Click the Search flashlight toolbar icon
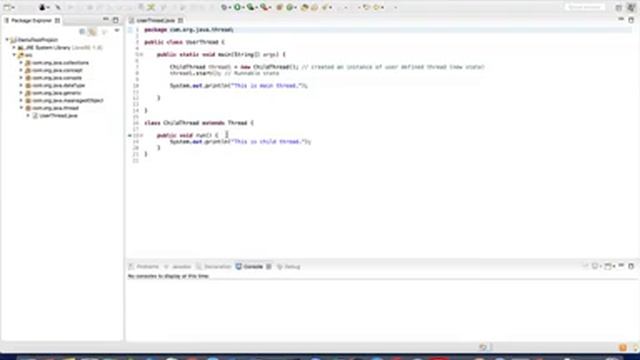The image size is (640, 360). [x=326, y=7]
